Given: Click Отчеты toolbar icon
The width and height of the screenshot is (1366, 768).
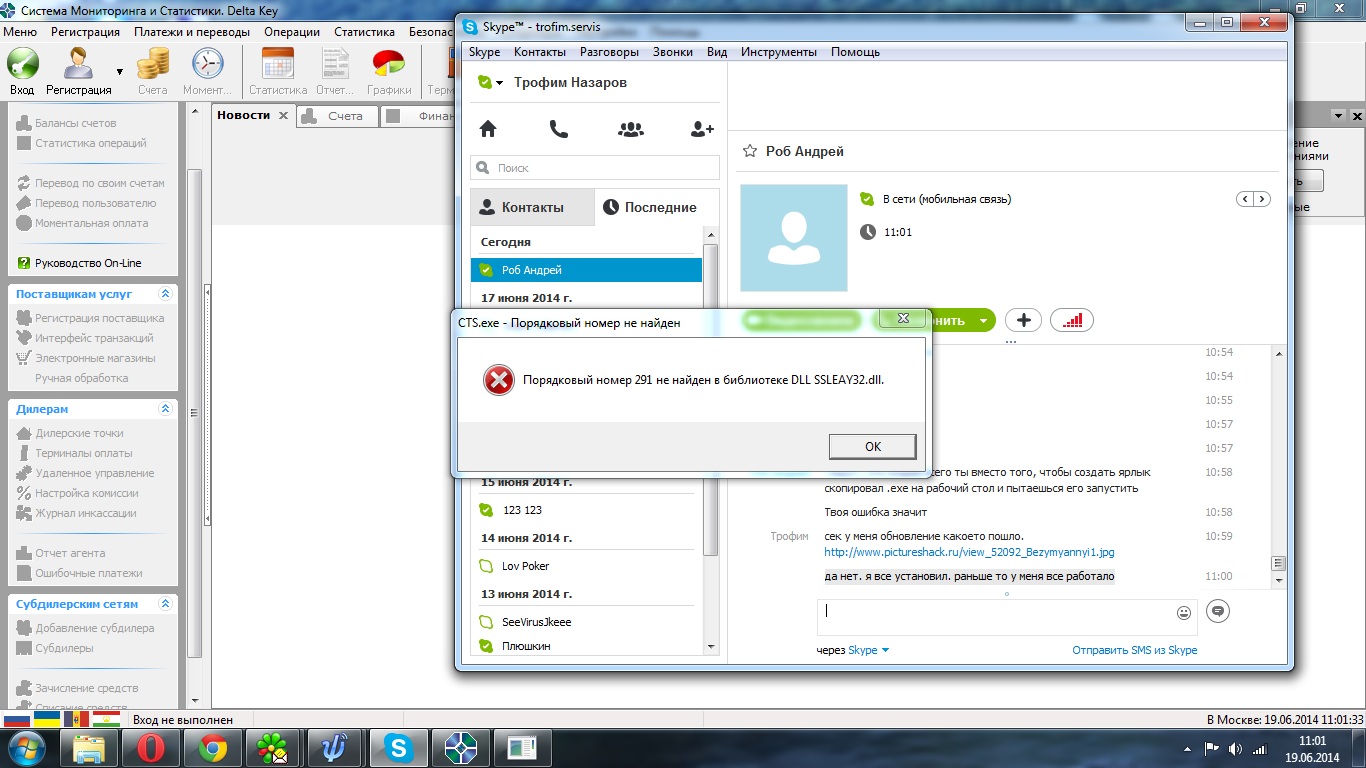Looking at the screenshot, I should coord(335,72).
